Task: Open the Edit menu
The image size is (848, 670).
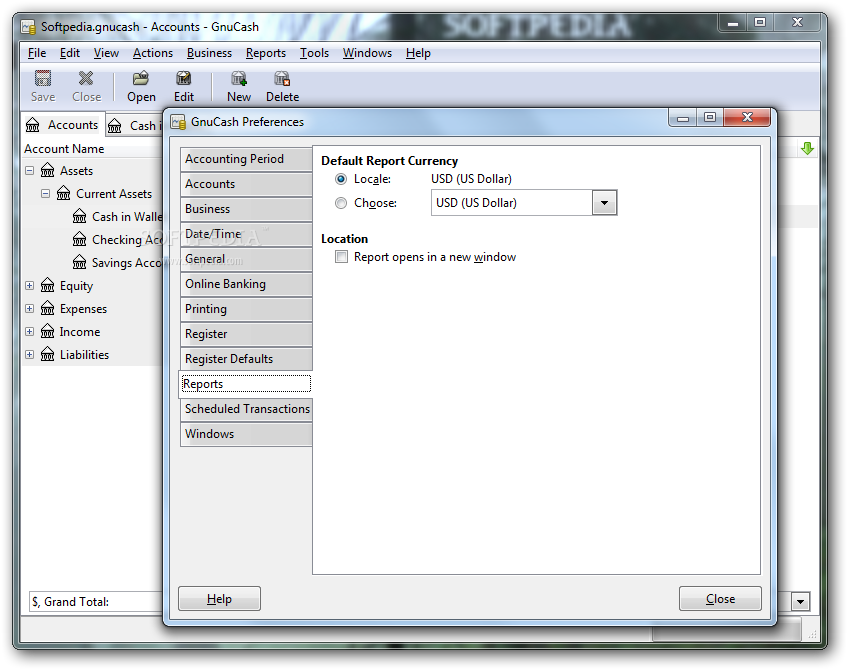Action: [70, 53]
